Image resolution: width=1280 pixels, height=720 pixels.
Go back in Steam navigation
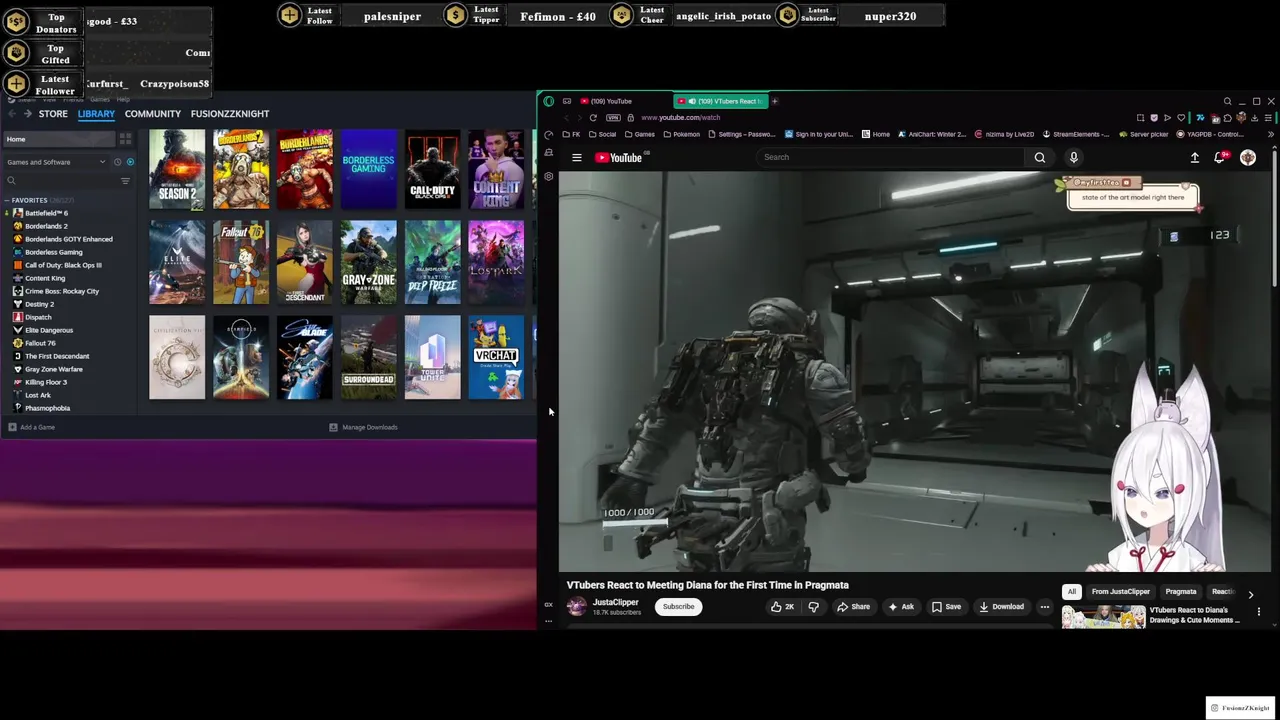click(x=11, y=114)
